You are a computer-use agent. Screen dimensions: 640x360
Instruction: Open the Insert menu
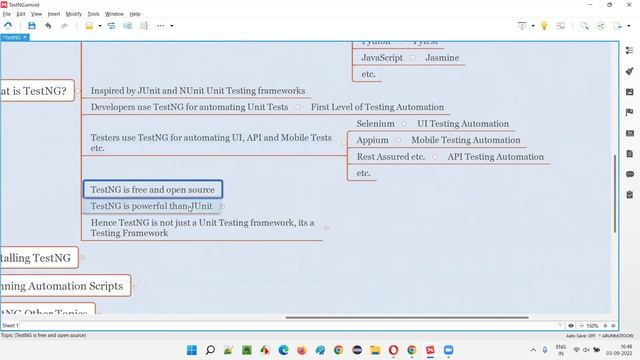[54, 14]
